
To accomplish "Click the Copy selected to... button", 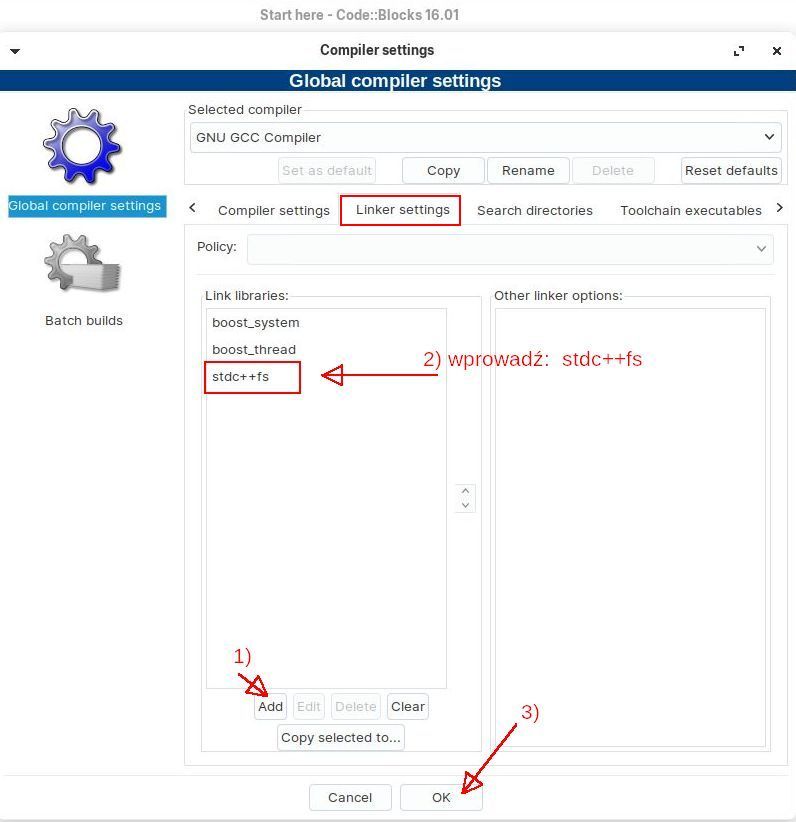I will tap(341, 738).
